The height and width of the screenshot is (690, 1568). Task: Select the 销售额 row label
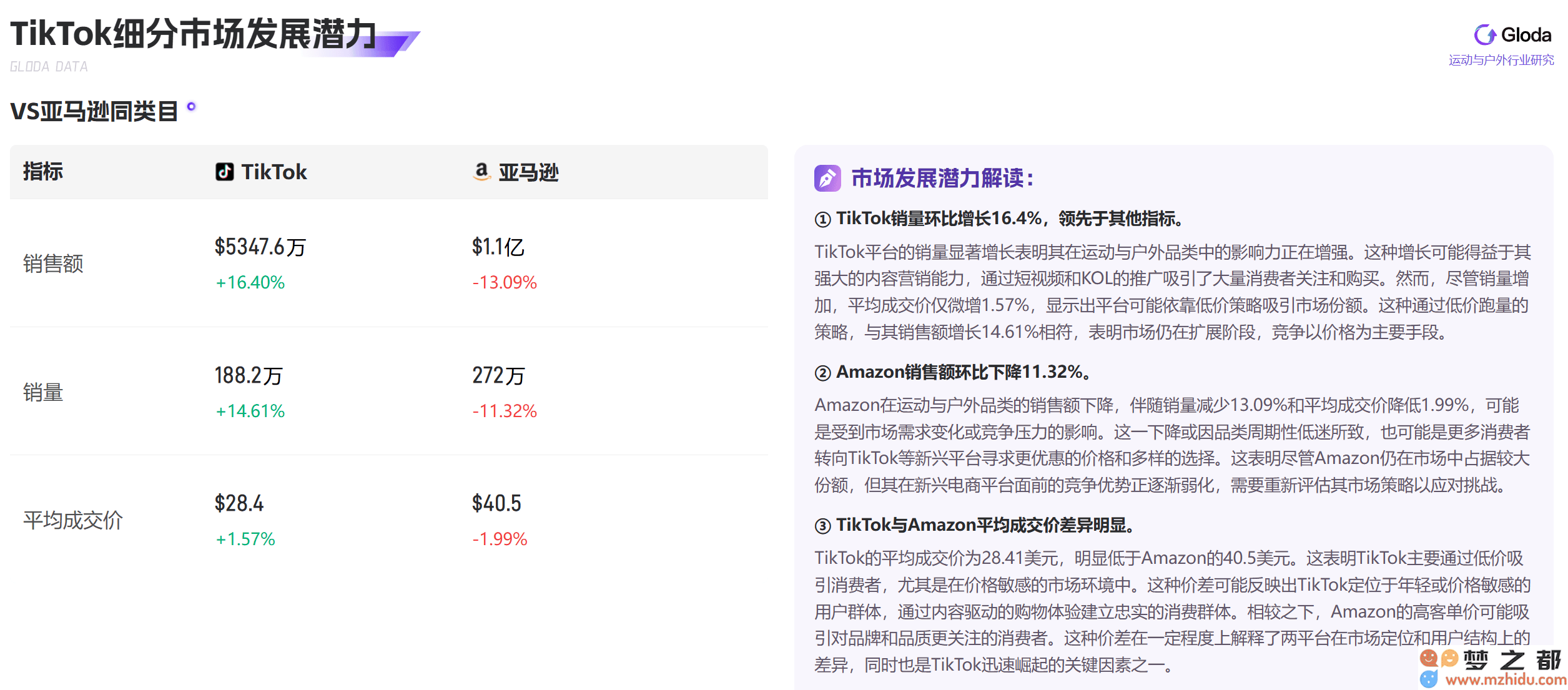click(x=53, y=264)
